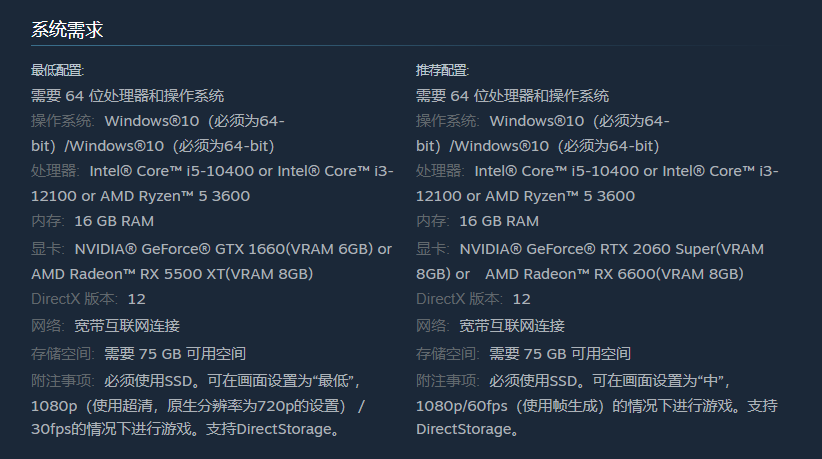Image resolution: width=822 pixels, height=459 pixels.
Task: Select the 64 位处理器 line under 推荐配置
Action: tap(512, 96)
